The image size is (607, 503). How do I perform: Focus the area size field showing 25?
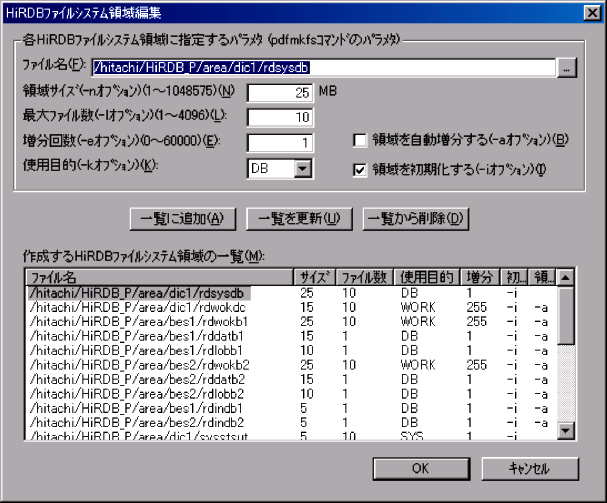coord(280,93)
